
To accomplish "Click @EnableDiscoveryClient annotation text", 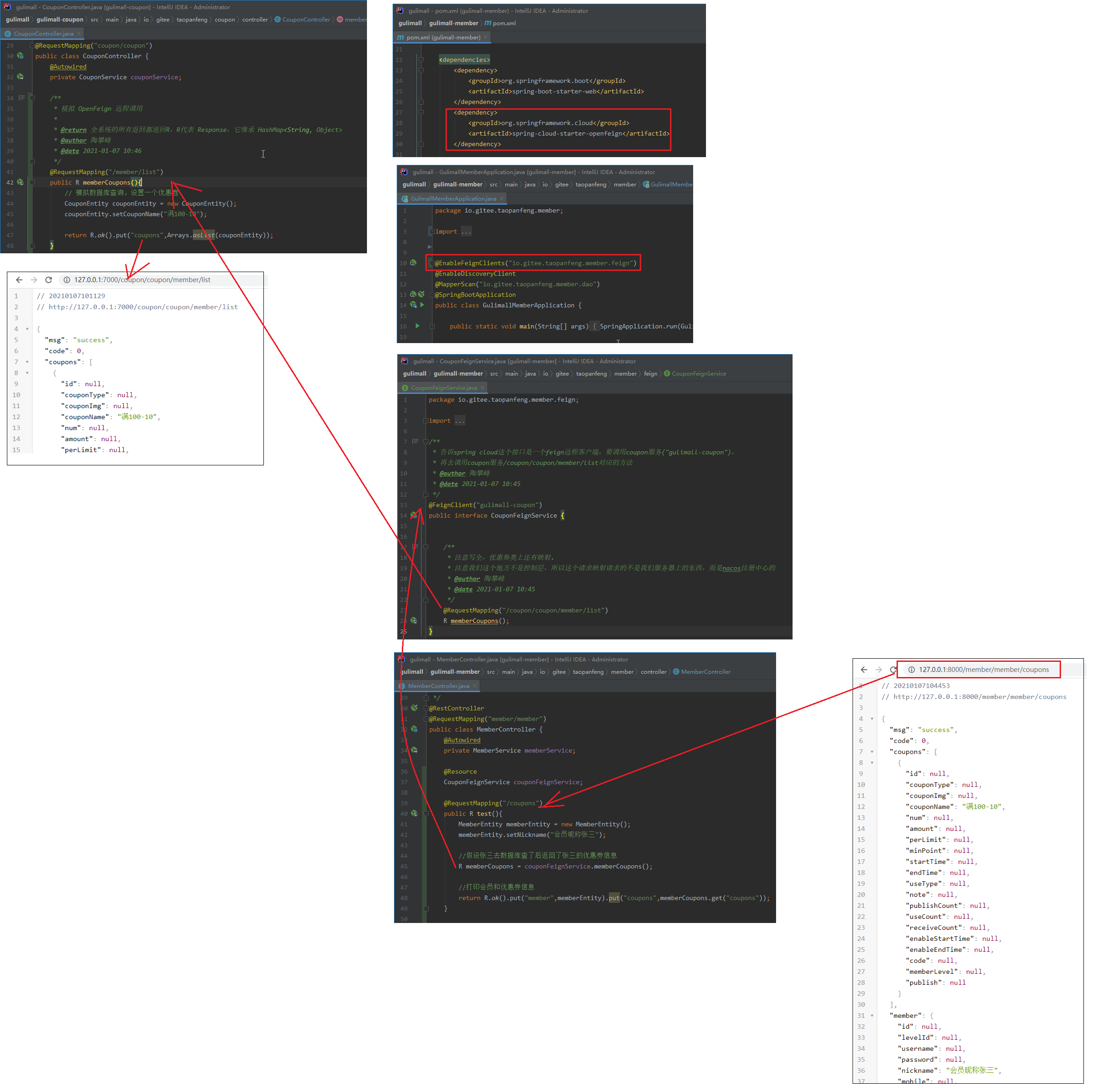I will [x=476, y=274].
